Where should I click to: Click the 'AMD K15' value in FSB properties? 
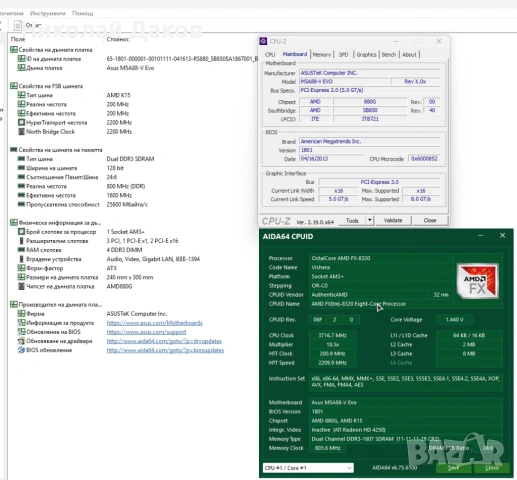118,95
